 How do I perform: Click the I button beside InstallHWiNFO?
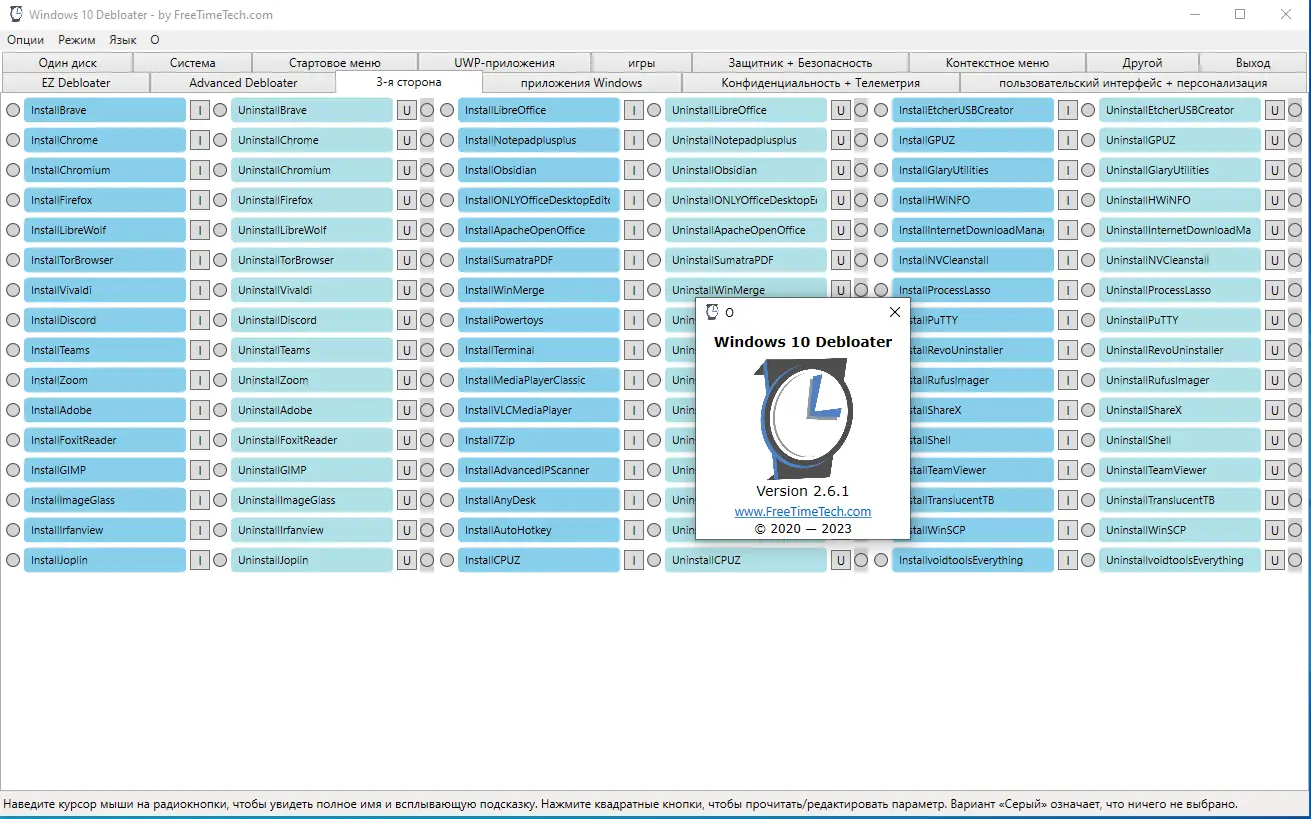tap(1067, 200)
